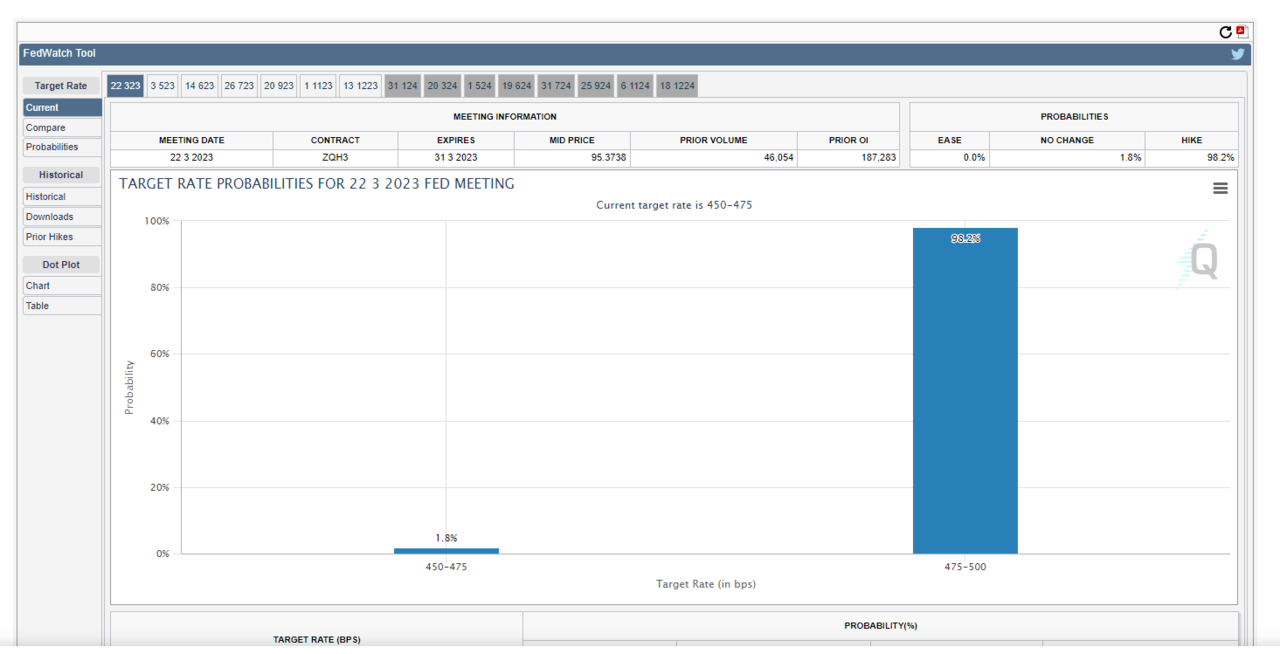
Task: Open the Downloads sidebar link
Action: (62, 217)
